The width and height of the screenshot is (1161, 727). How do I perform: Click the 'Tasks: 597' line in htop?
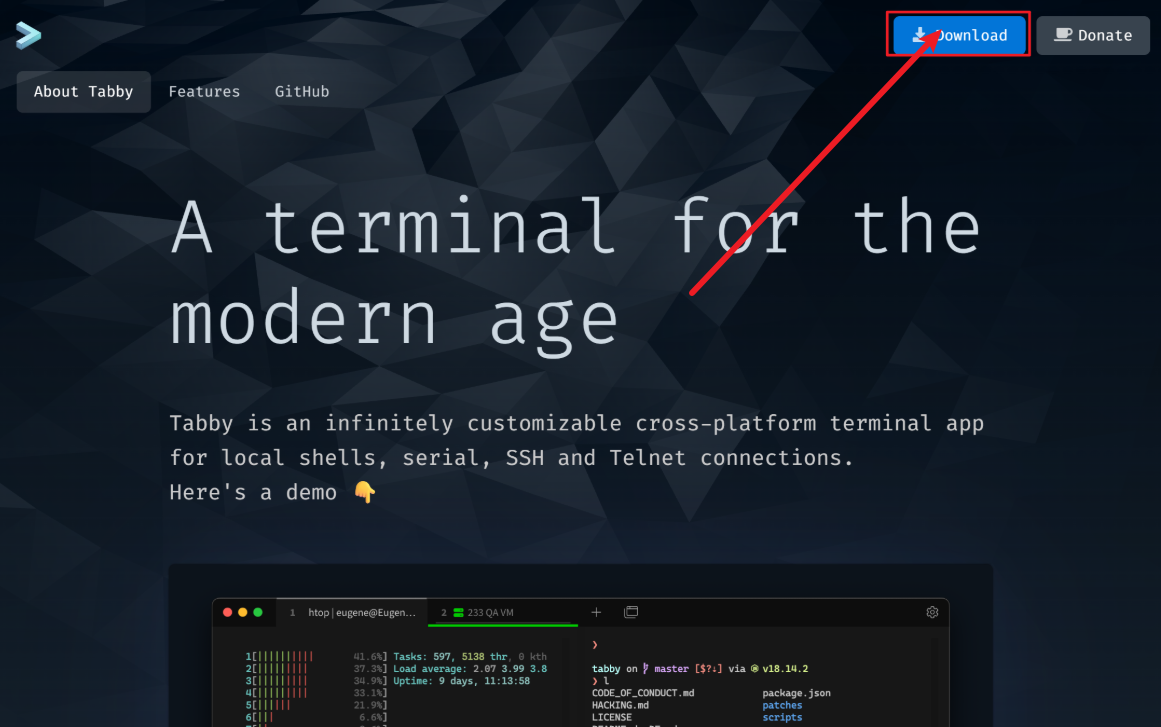pos(470,657)
